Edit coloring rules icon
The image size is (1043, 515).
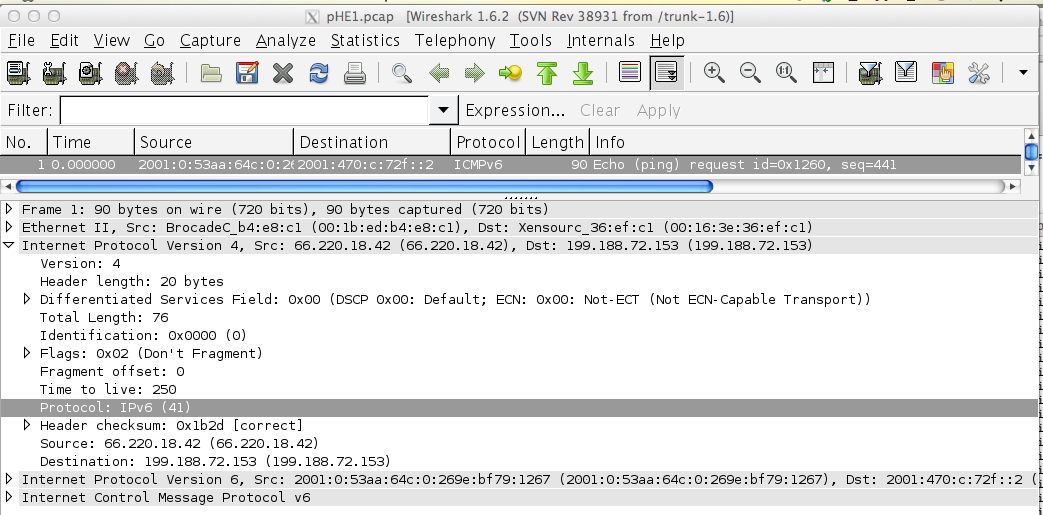943,73
